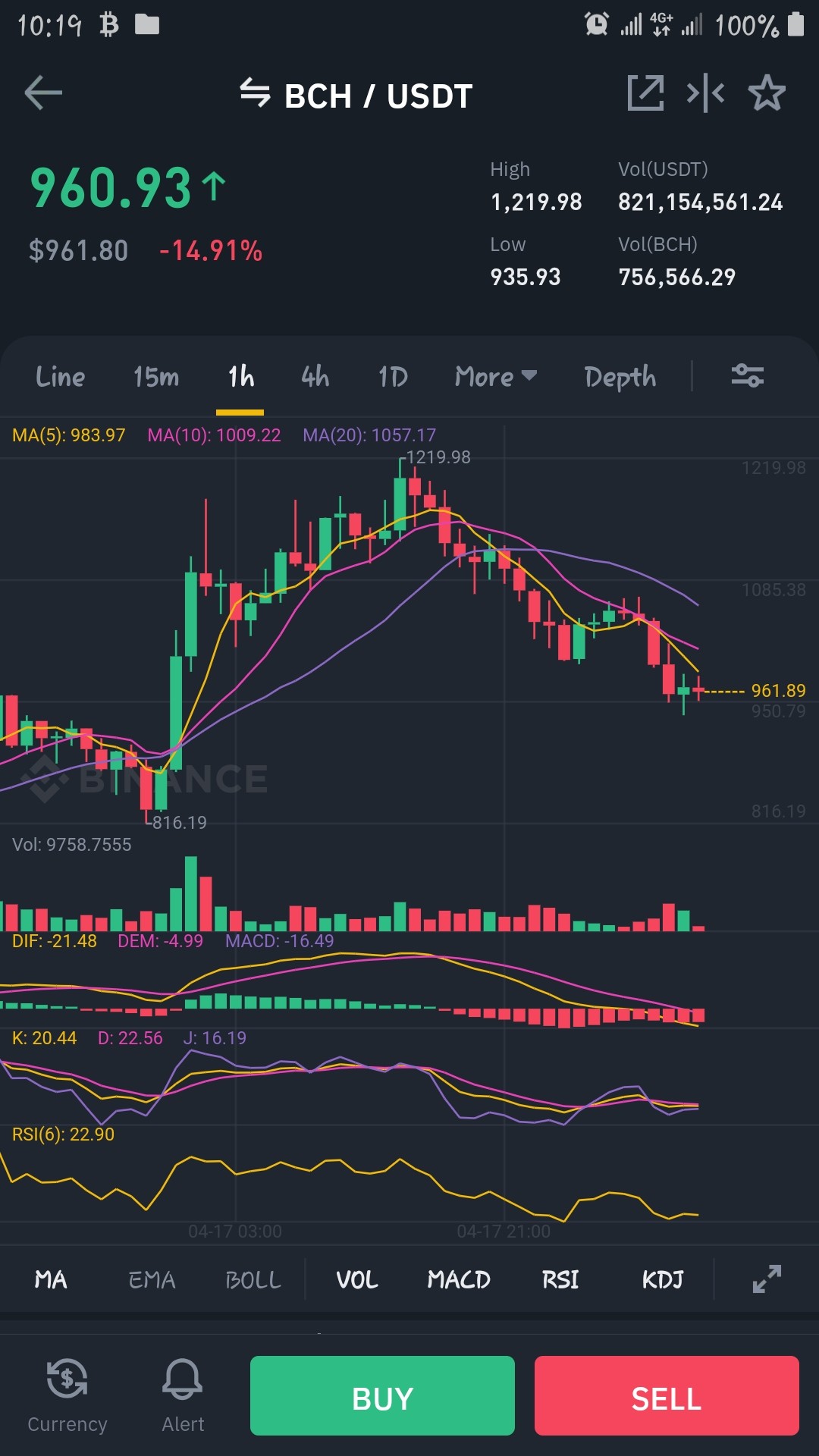The width and height of the screenshot is (819, 1456).
Task: Enable the BOLL indicator
Action: pos(253,1280)
